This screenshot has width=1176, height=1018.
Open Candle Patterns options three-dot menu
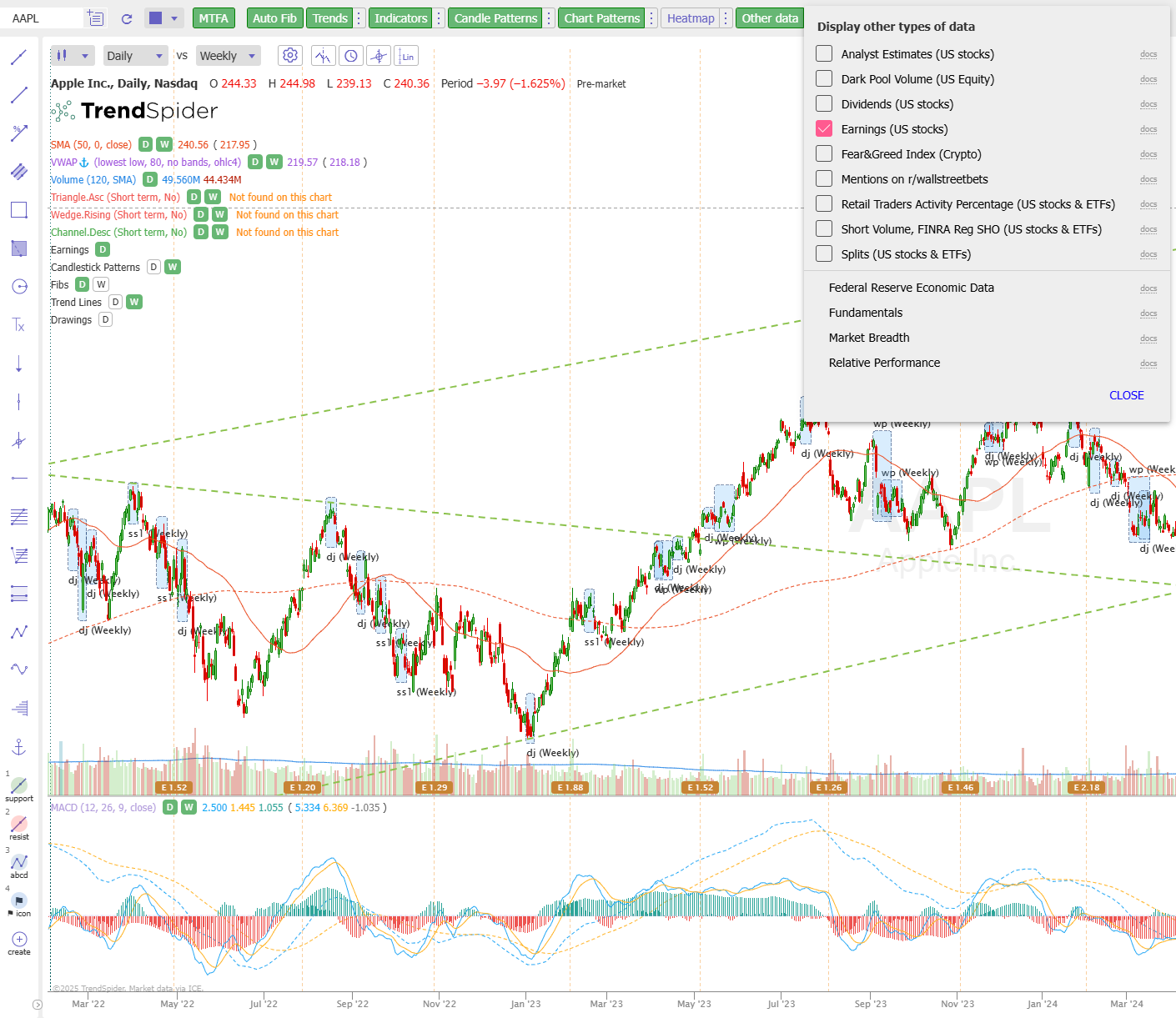549,18
